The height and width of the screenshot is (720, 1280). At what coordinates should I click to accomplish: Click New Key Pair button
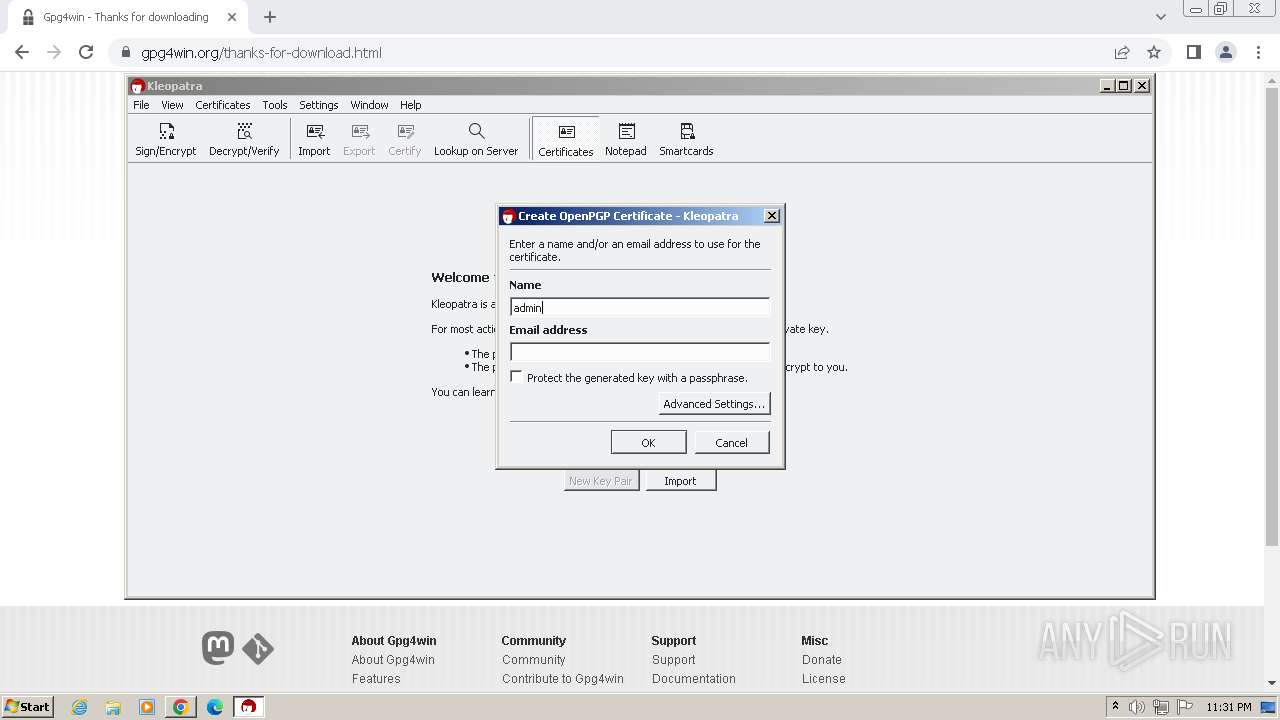(x=601, y=481)
